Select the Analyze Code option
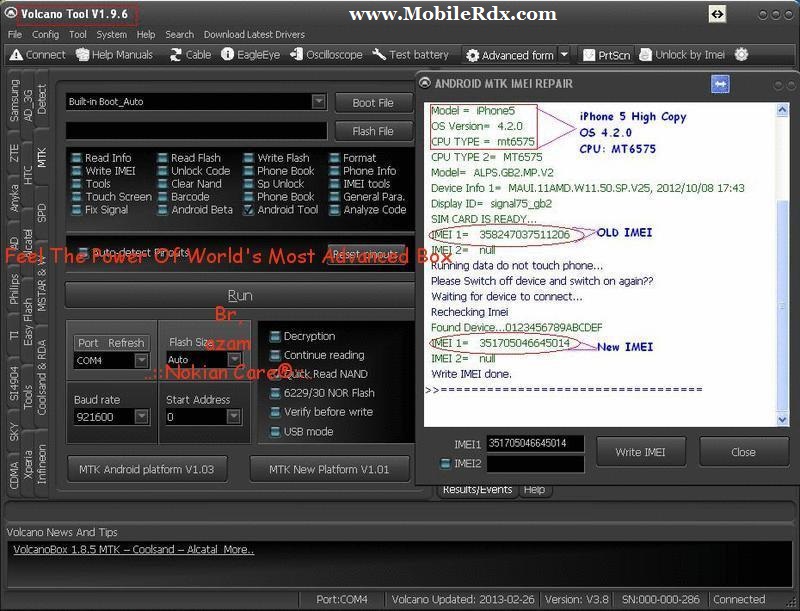This screenshot has height=611, width=800. click(368, 210)
